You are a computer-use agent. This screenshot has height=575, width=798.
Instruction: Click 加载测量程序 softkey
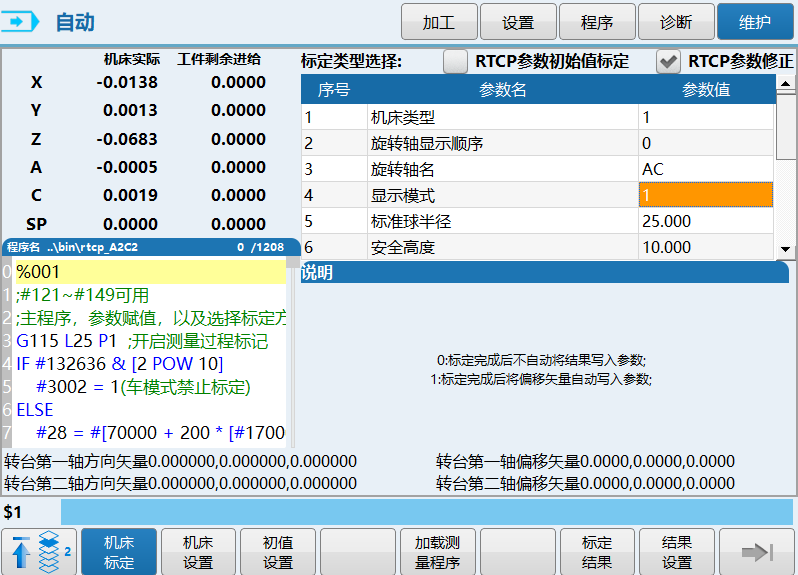point(438,552)
